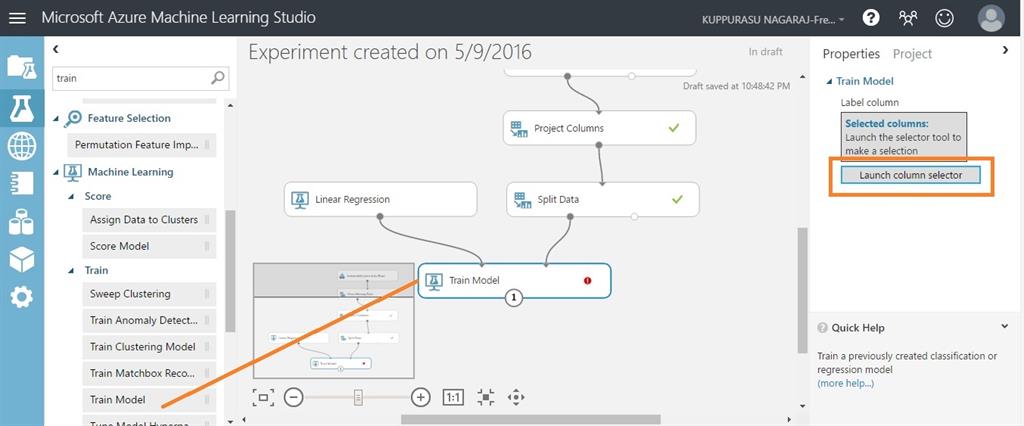Select Train Anomaly Detection module
Image resolution: width=1024 pixels, height=426 pixels.
tap(149, 320)
